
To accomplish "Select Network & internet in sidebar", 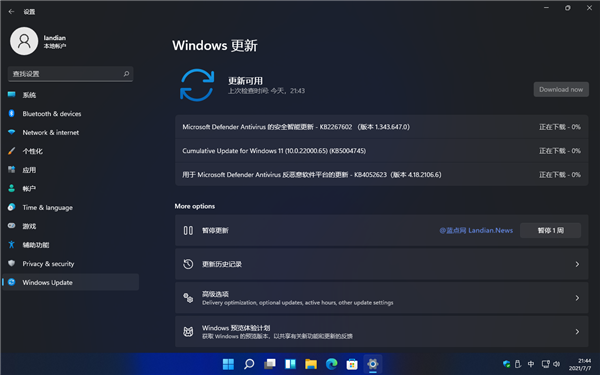I will [70, 132].
